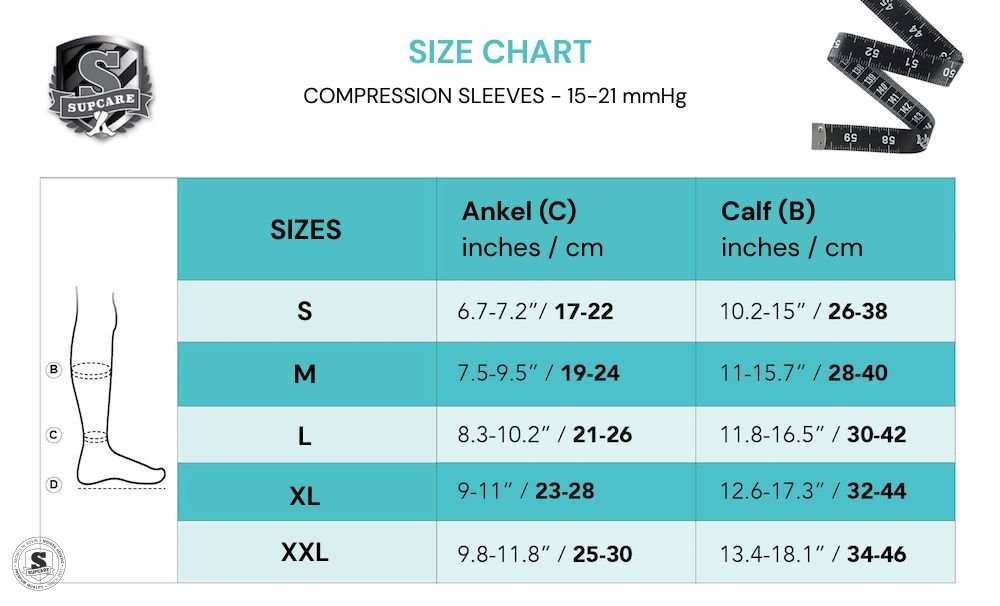Click the circled B calf marker
Viewport: 1000px width, 606px height.
[x=54, y=370]
